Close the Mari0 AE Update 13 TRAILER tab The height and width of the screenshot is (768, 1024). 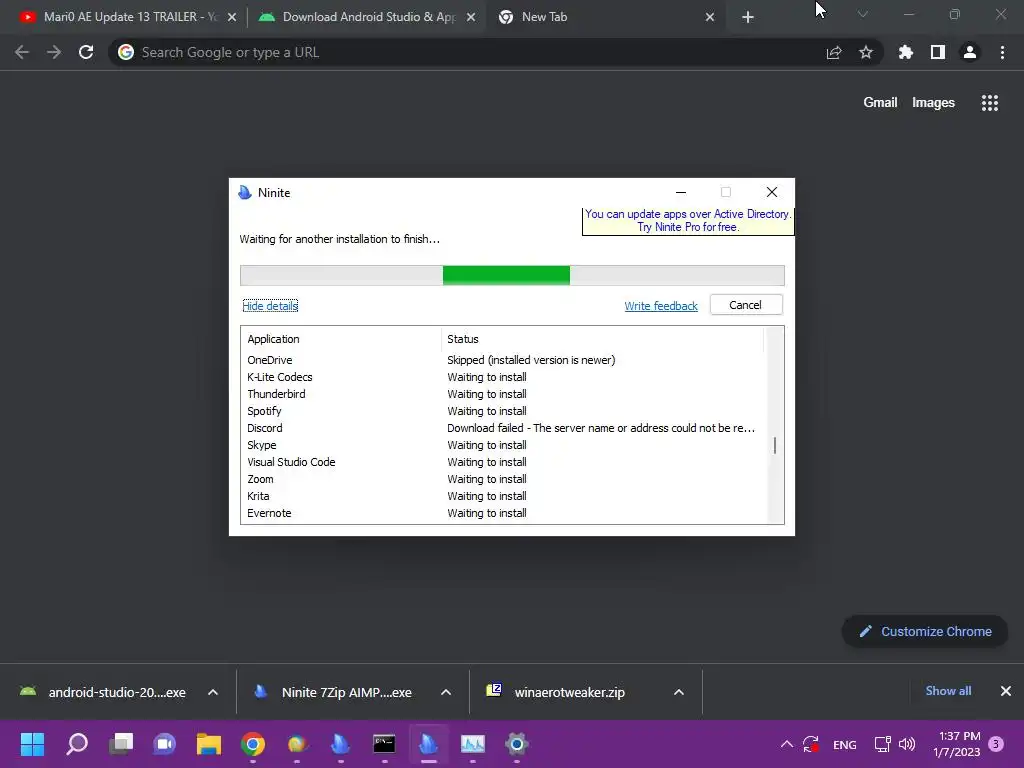coord(232,17)
